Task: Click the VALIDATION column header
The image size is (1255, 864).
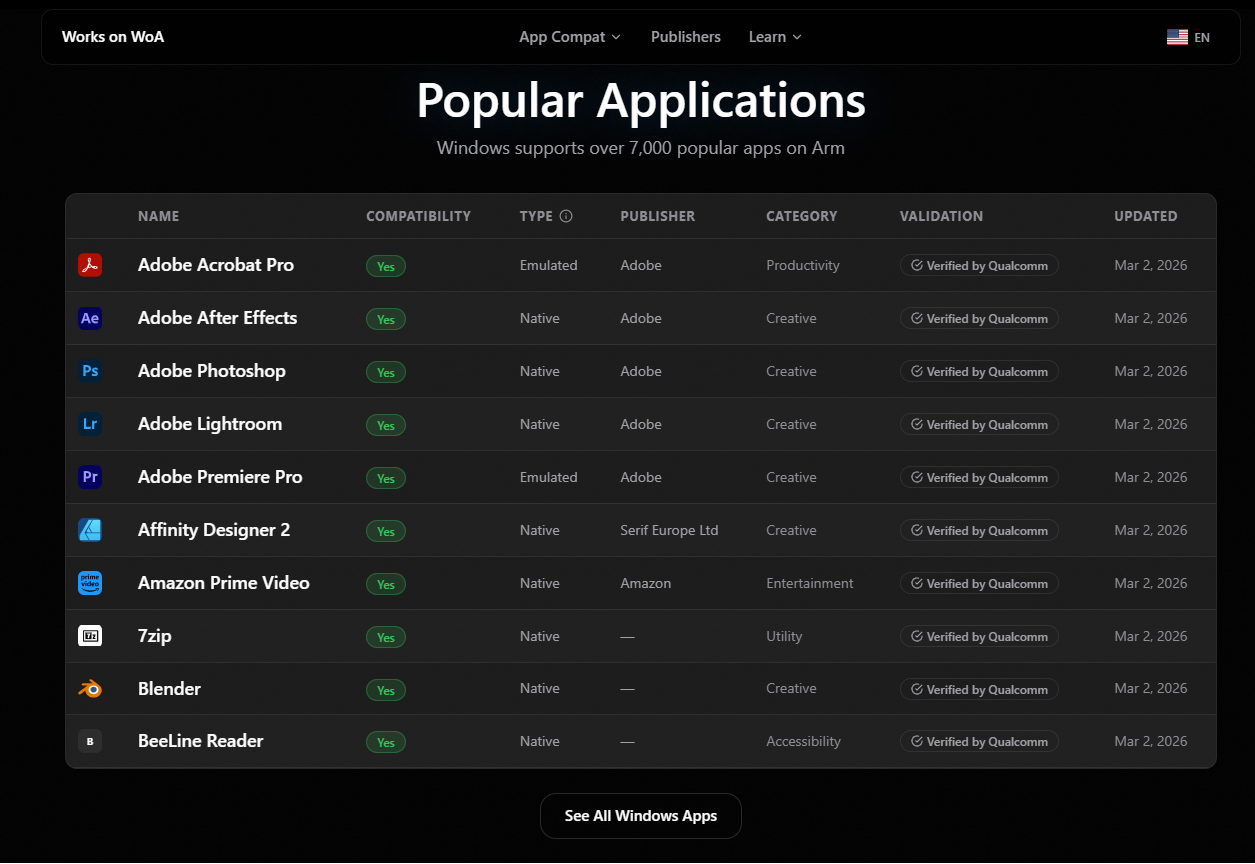Action: tap(941, 216)
